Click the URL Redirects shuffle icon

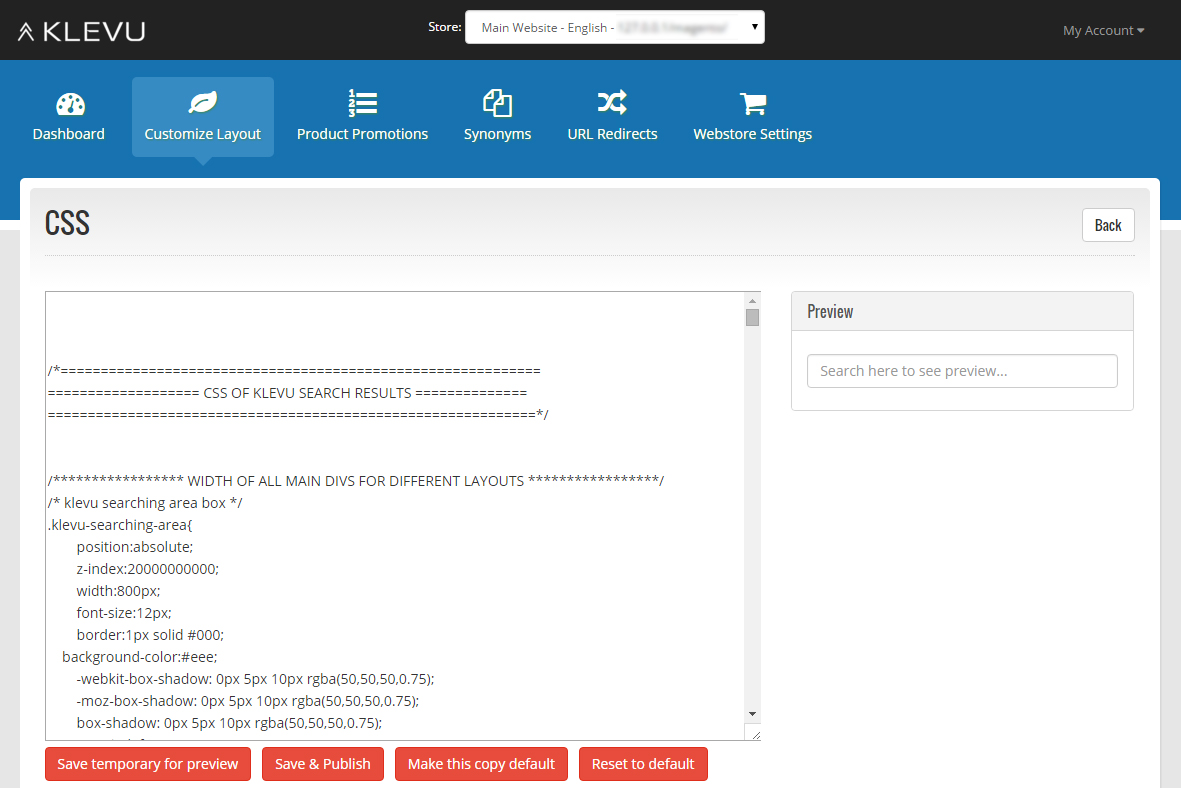612,102
